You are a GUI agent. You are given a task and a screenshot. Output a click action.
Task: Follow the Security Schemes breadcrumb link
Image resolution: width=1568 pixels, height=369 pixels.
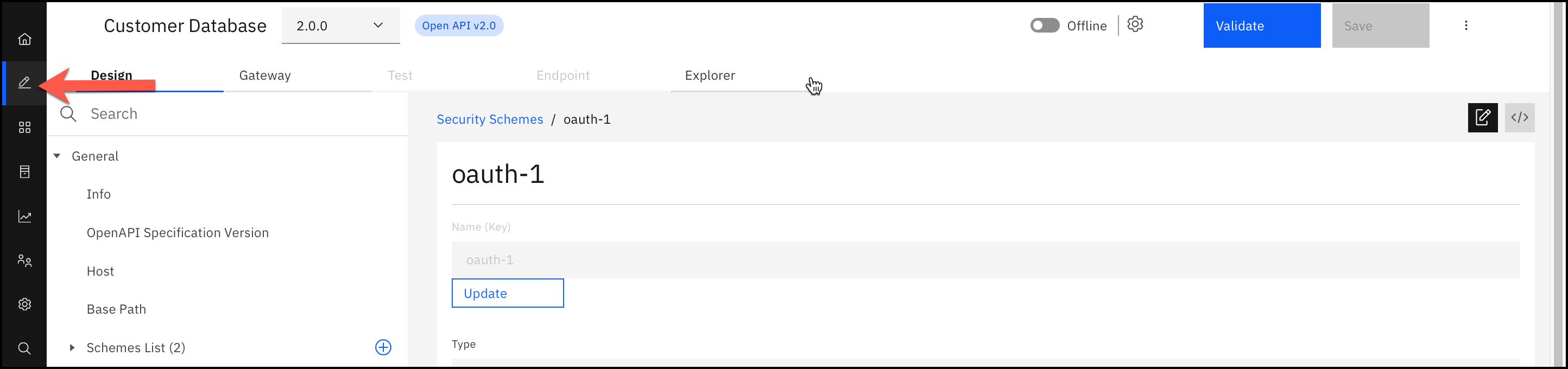pyautogui.click(x=489, y=119)
